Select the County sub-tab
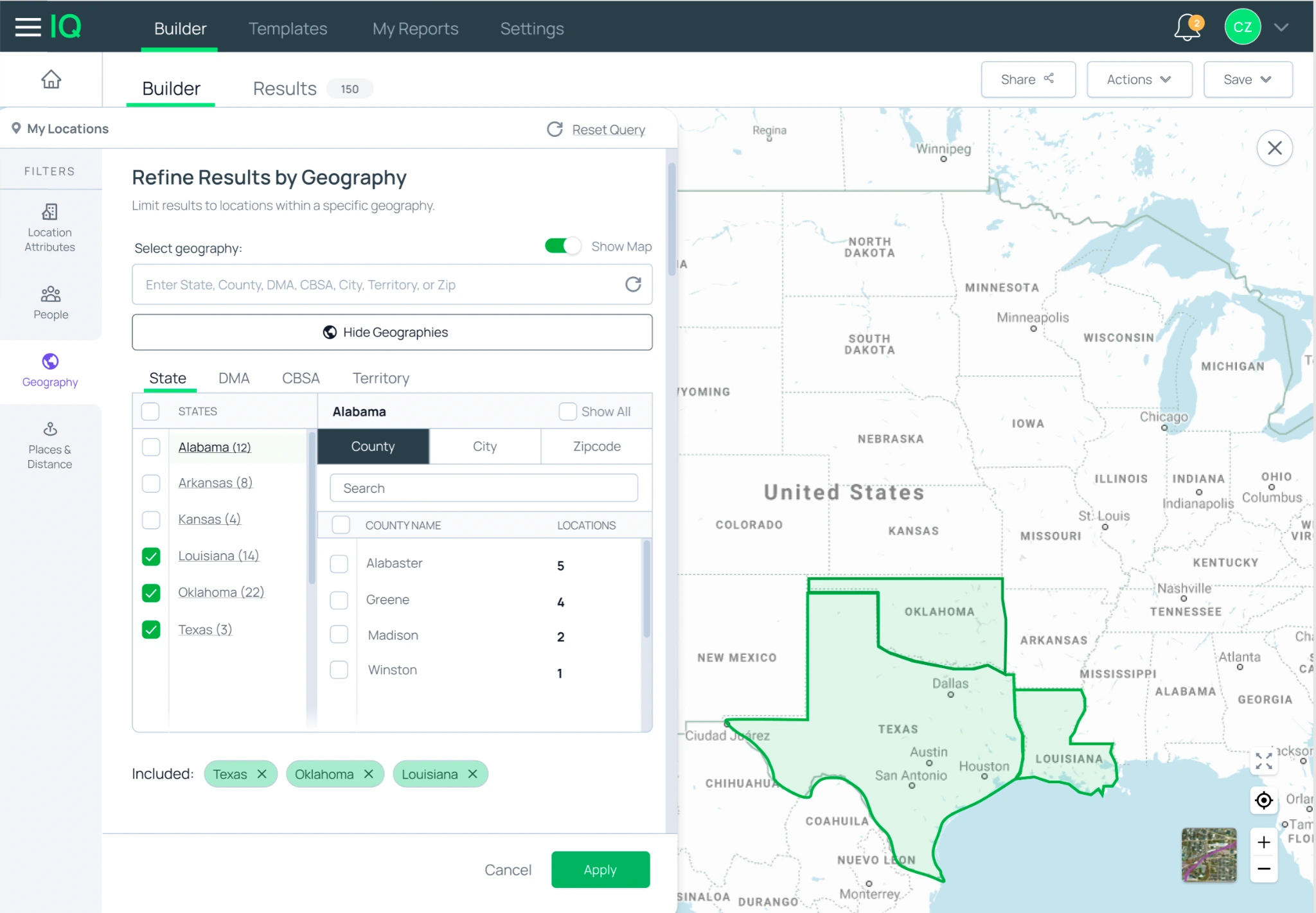Screen dimensions: 1316x913 pos(373,447)
